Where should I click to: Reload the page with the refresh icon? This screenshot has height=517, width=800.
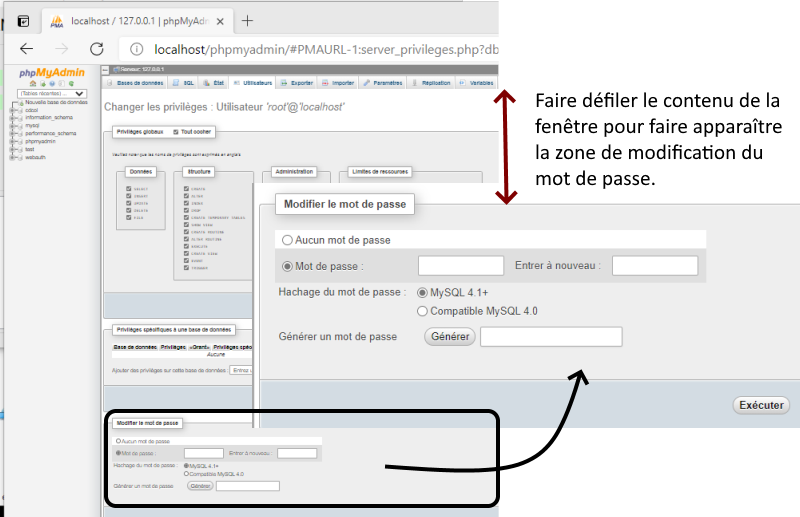(96, 49)
